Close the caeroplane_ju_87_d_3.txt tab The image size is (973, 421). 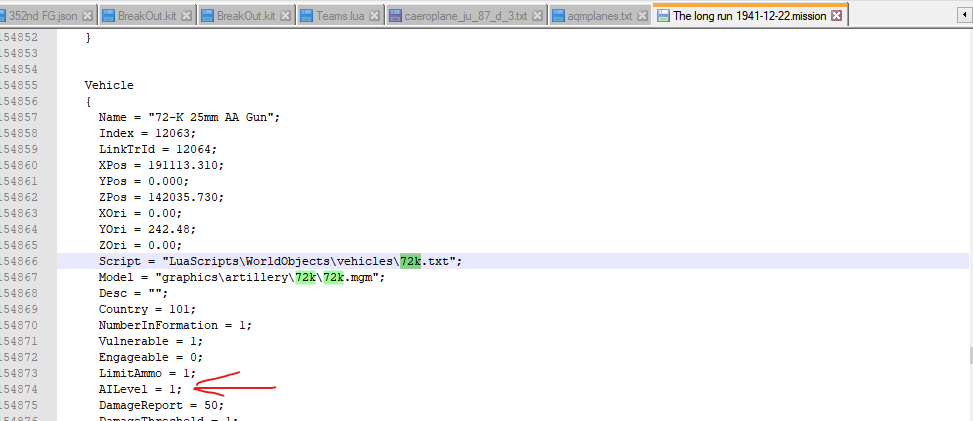point(537,16)
